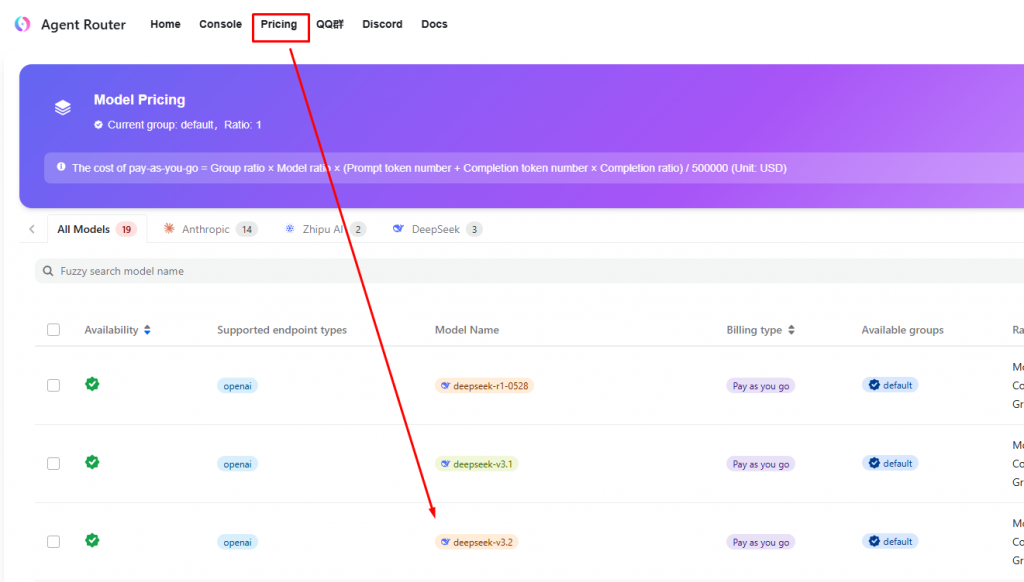Image resolution: width=1024 pixels, height=582 pixels.
Task: Copy the deepseek-v3.1 model name tag
Action: pyautogui.click(x=477, y=464)
